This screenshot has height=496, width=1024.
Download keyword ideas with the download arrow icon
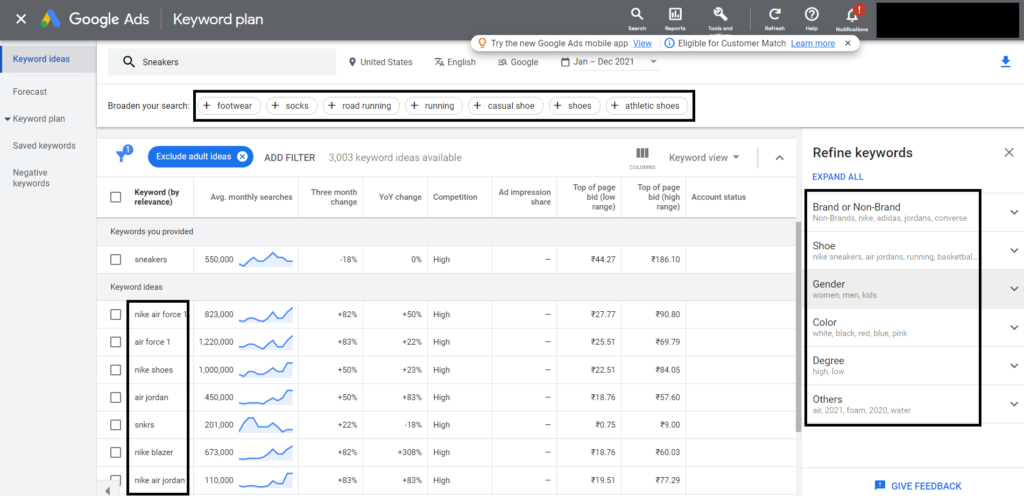tap(1005, 62)
